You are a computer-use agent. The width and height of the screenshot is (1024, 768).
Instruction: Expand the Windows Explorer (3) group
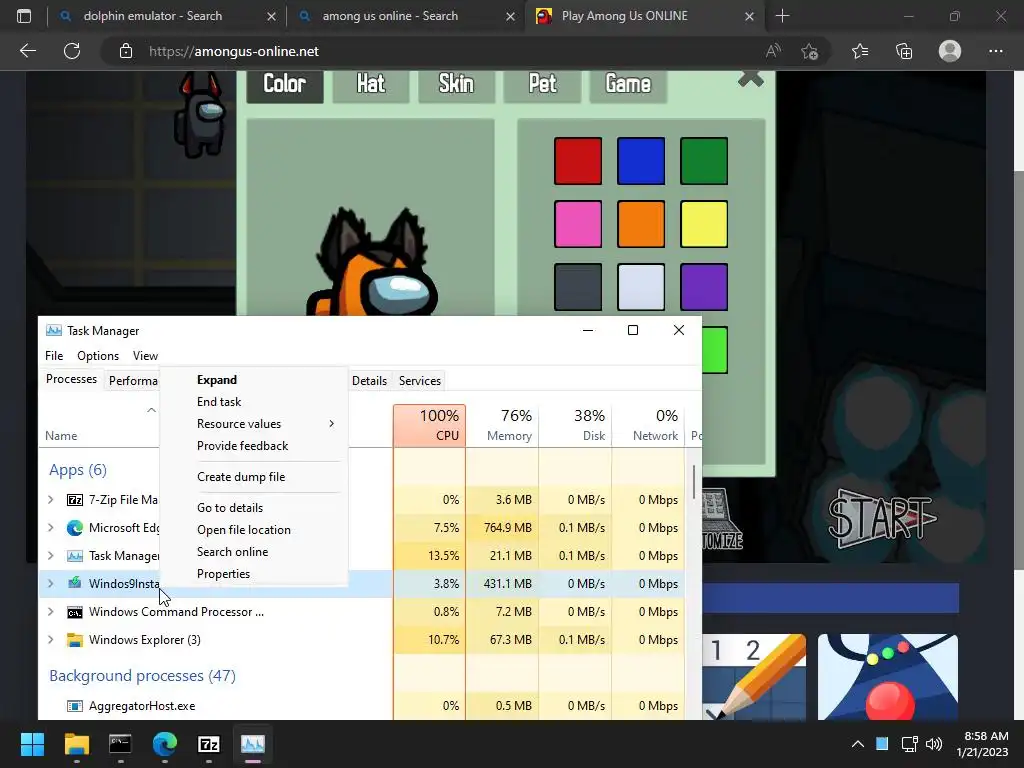coord(51,640)
